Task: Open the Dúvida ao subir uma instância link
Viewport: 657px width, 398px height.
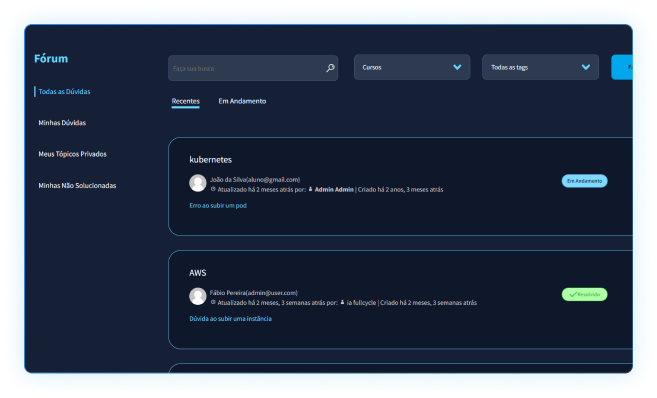Action: click(x=230, y=319)
